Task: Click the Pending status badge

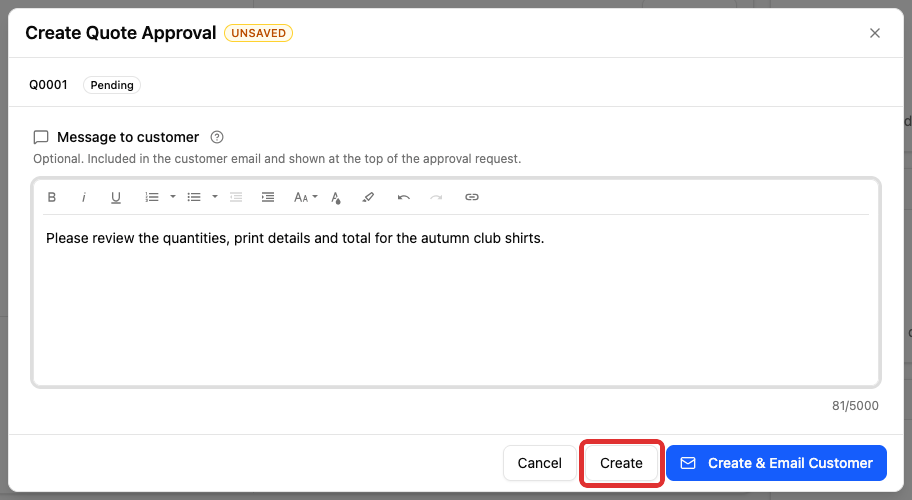Action: click(x=112, y=85)
